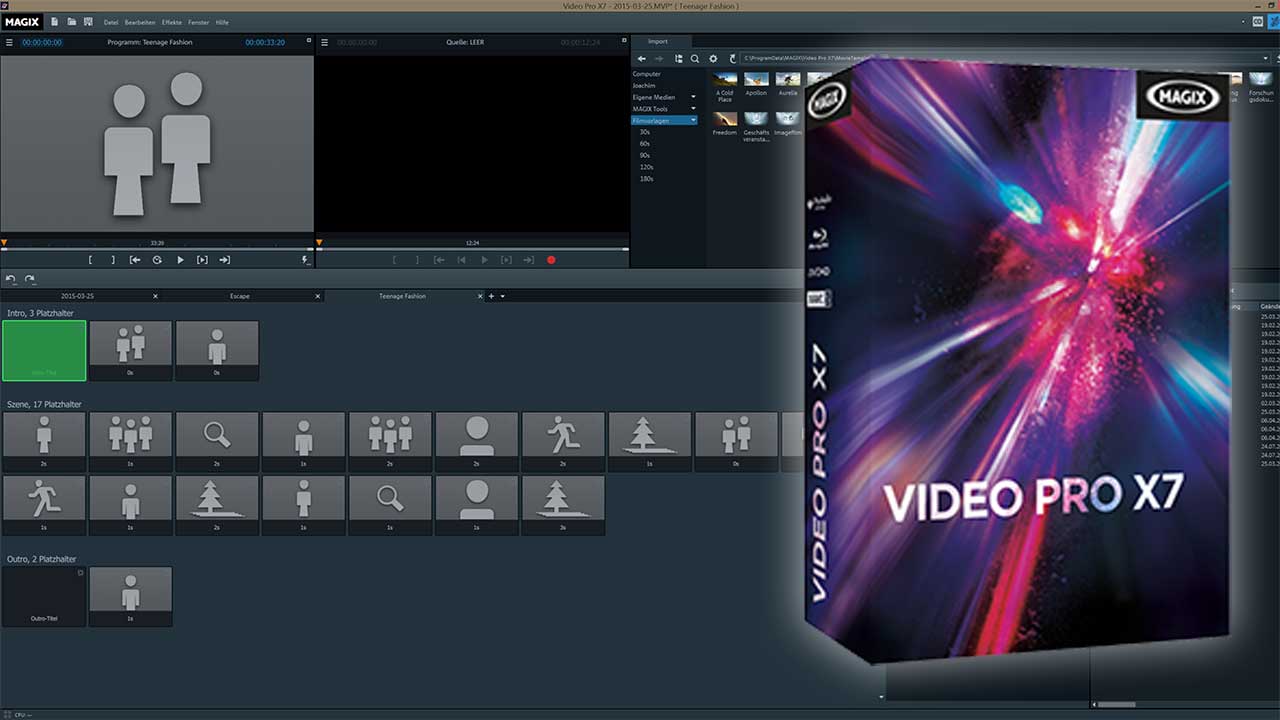1280x720 pixels.
Task: Click the back arrow in Import browser
Action: 642,59
